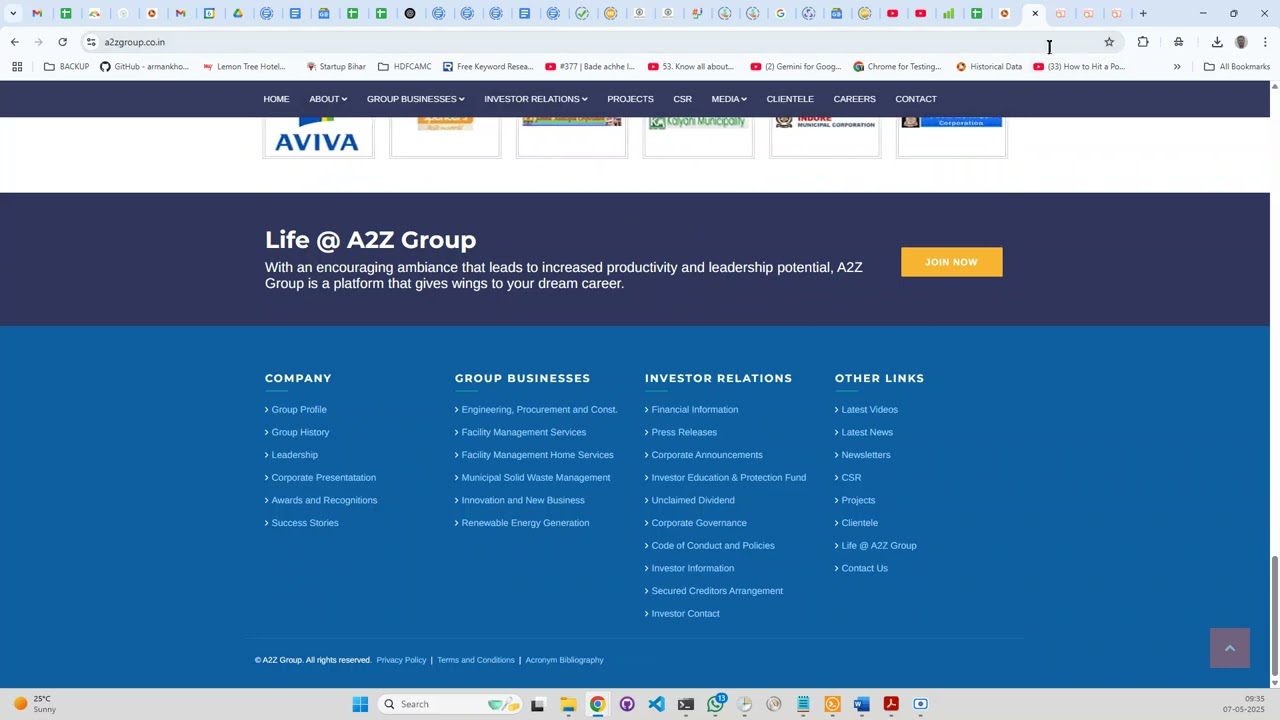Viewport: 1280px width, 720px height.
Task: Expand the ABOUT navigation dropdown
Action: (328, 99)
